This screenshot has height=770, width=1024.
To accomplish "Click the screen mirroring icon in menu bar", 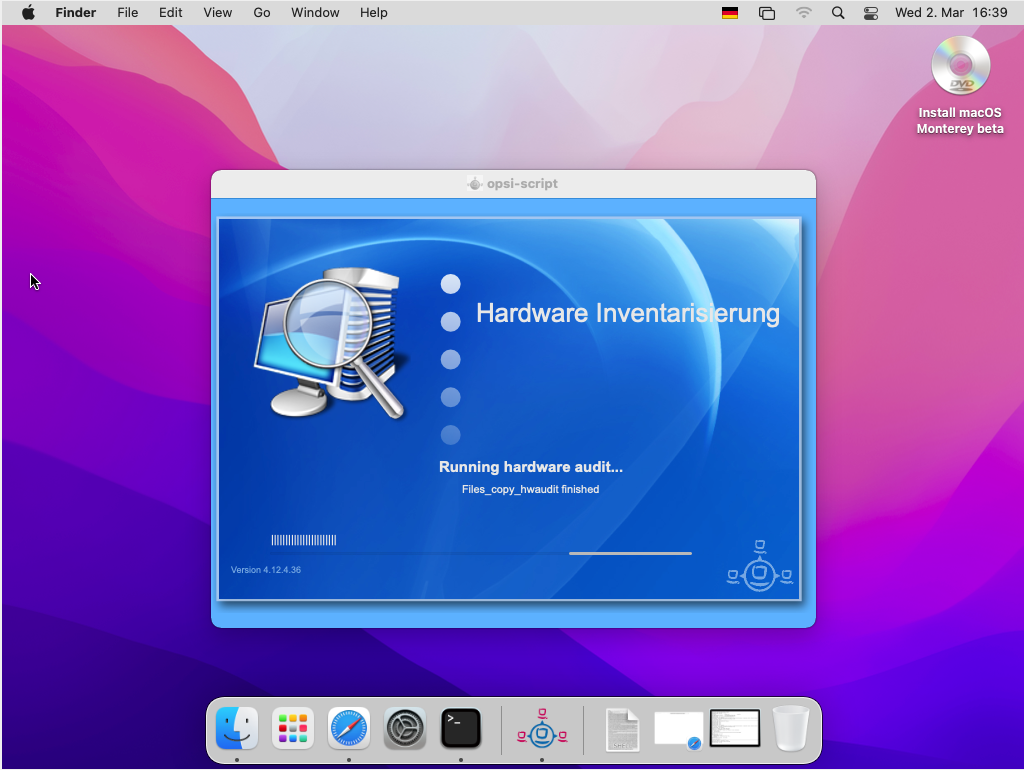I will pyautogui.click(x=767, y=13).
